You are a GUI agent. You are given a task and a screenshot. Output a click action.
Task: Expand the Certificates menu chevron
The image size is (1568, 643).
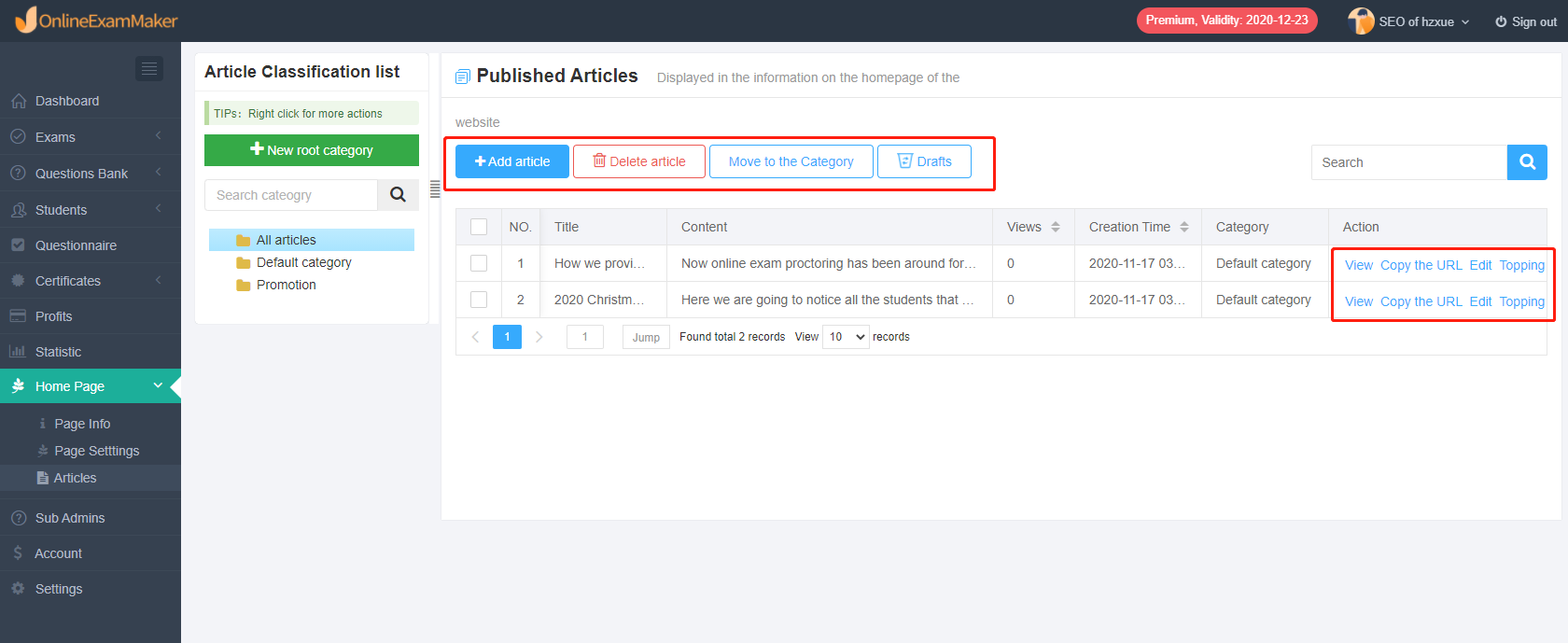(x=159, y=280)
